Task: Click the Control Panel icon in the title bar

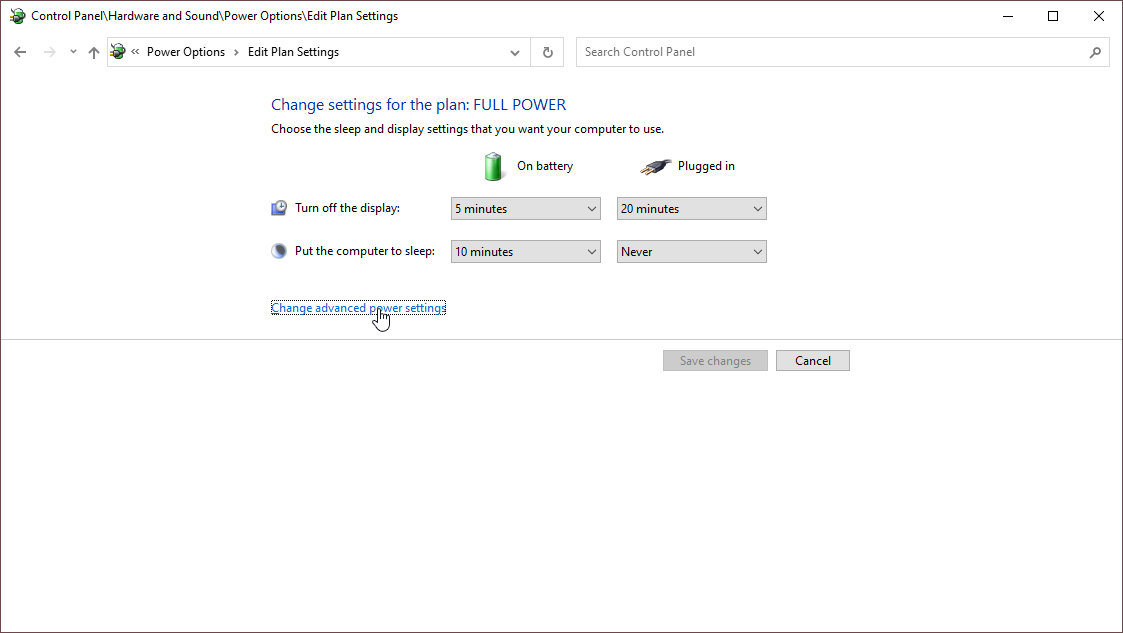Action: click(x=17, y=15)
